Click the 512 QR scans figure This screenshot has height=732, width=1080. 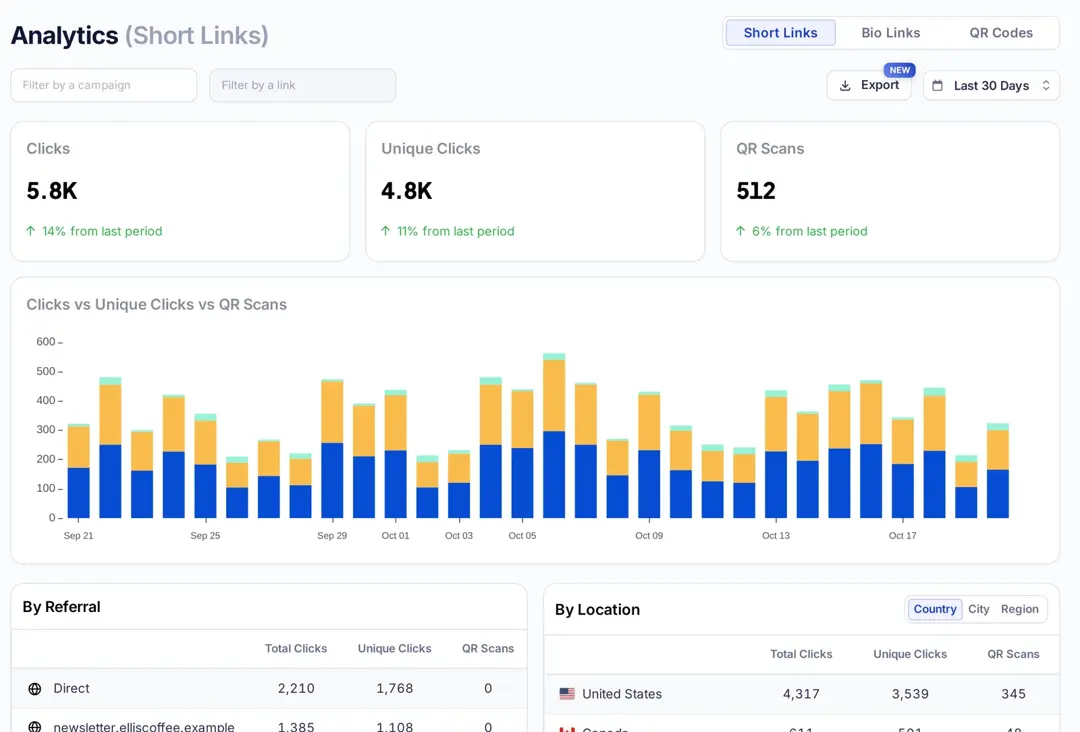click(756, 191)
